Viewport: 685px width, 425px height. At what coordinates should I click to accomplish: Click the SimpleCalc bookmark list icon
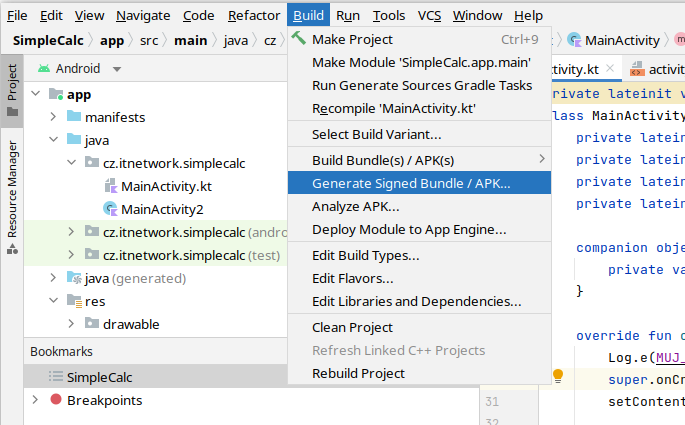tap(56, 376)
